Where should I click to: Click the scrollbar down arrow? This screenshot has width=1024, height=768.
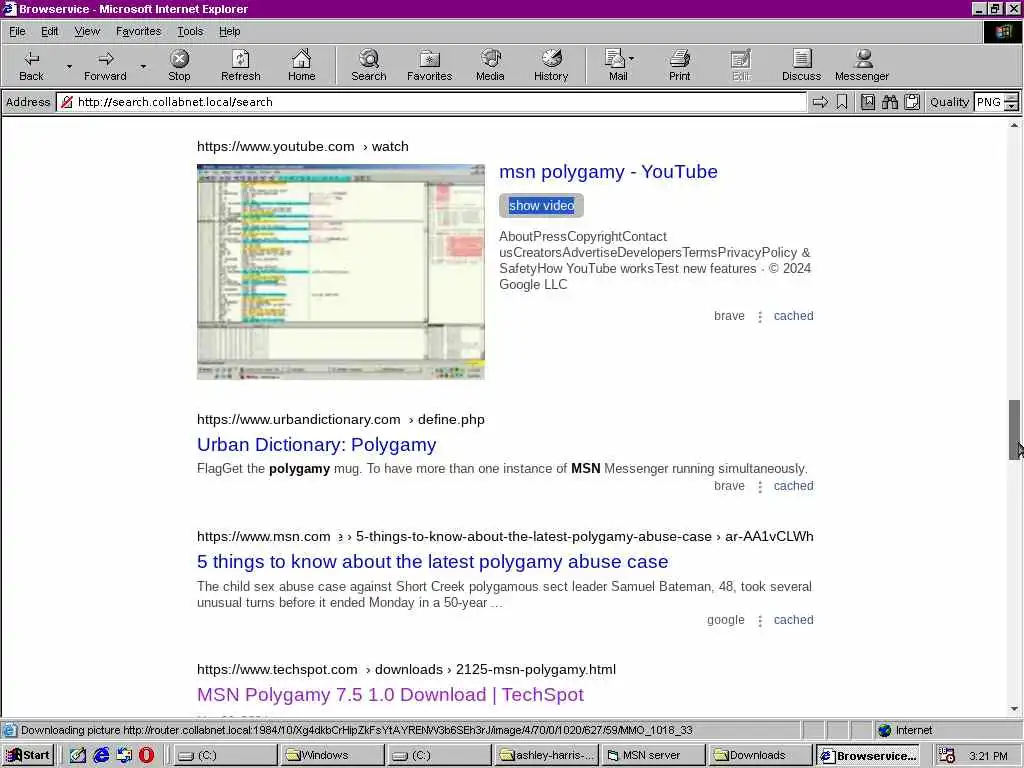[x=1014, y=709]
